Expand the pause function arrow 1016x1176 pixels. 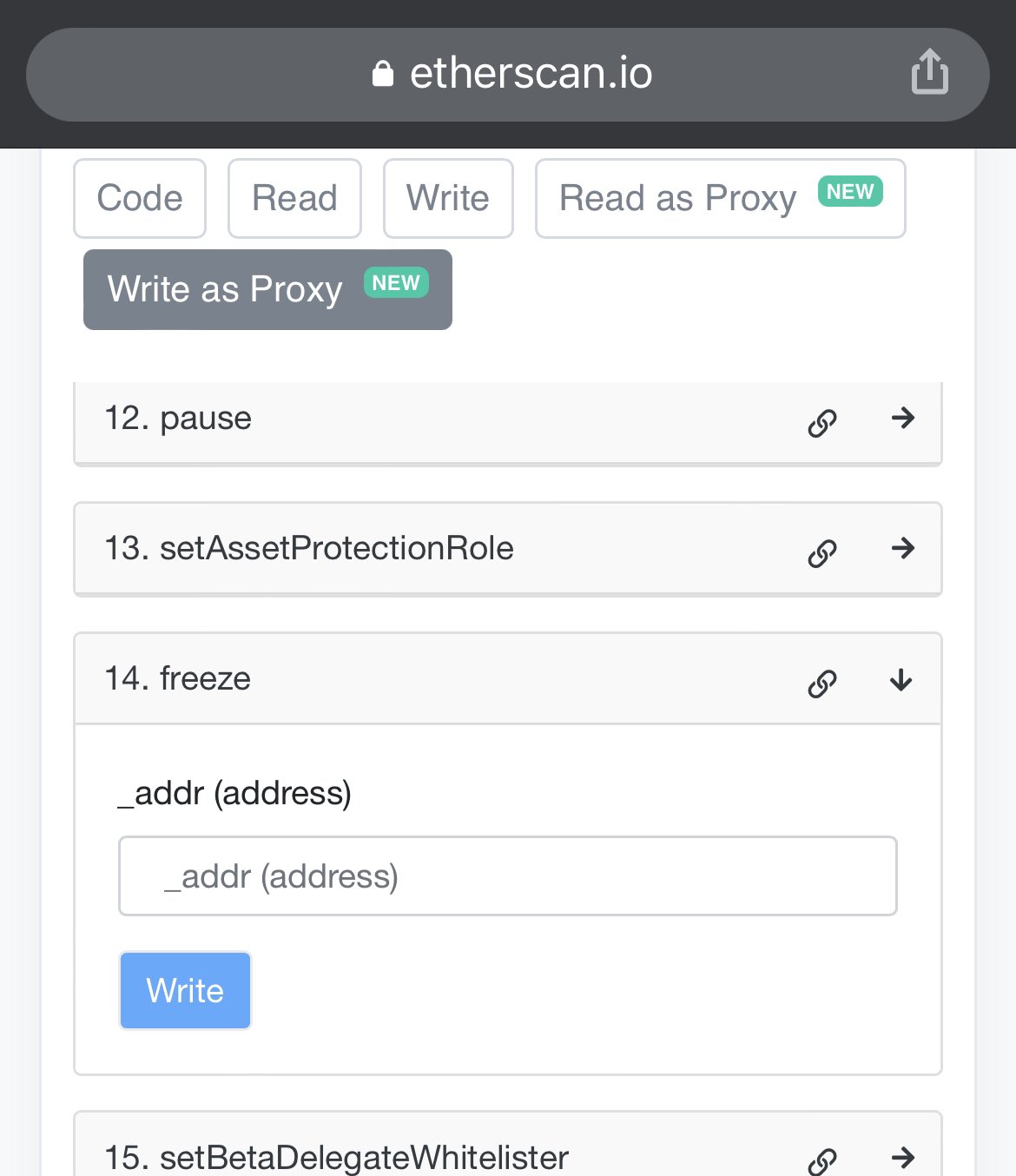tap(903, 418)
